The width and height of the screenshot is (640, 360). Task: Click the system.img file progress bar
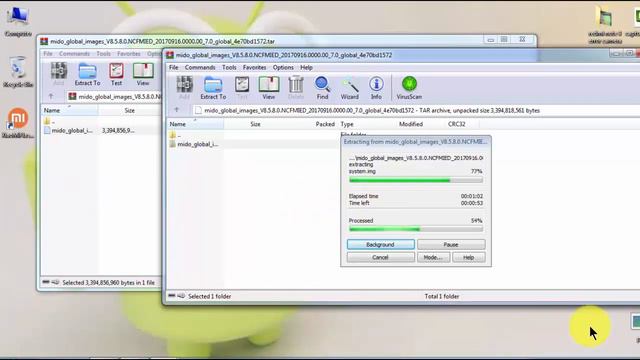(416, 180)
